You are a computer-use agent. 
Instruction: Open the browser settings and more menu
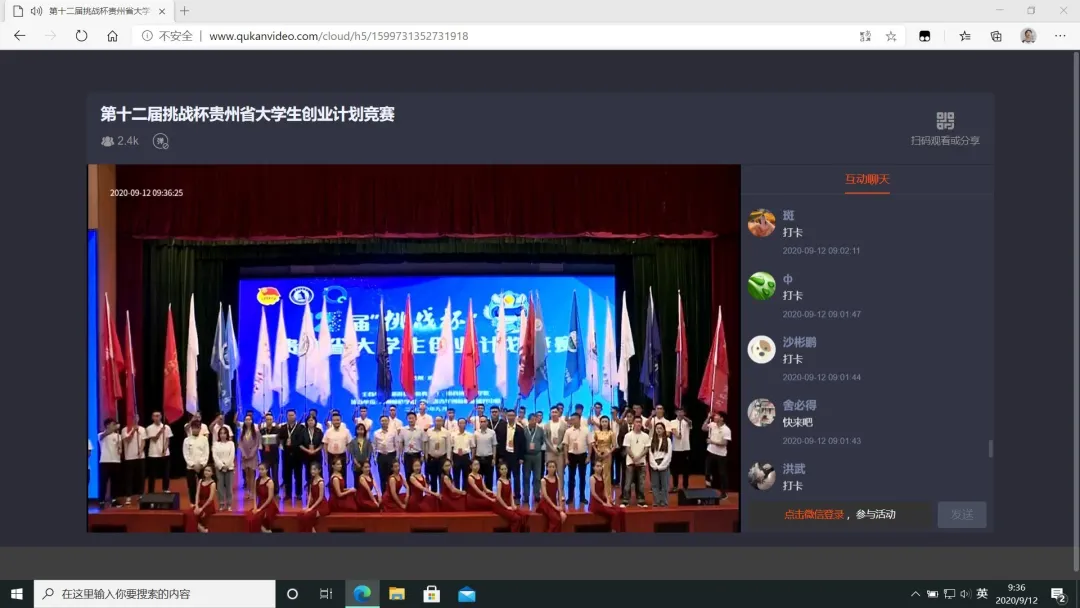click(x=1059, y=36)
